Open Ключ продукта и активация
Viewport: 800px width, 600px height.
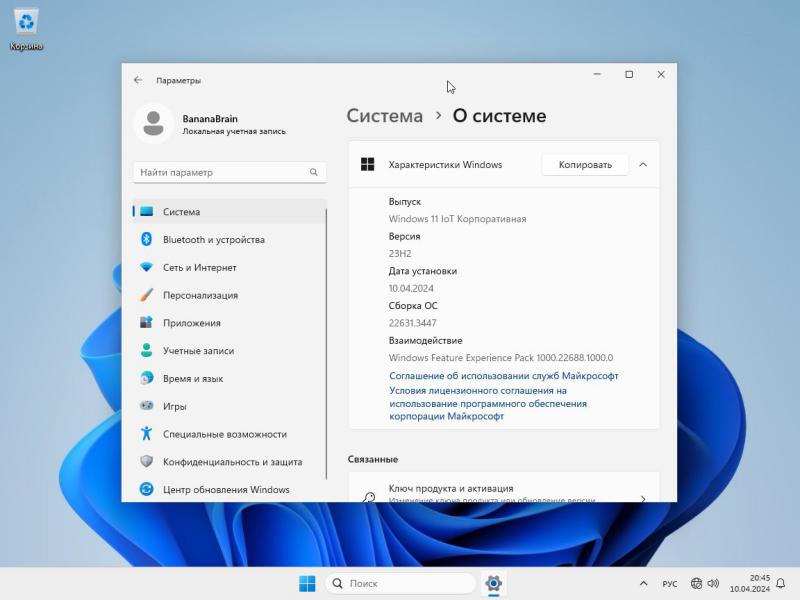(x=504, y=488)
